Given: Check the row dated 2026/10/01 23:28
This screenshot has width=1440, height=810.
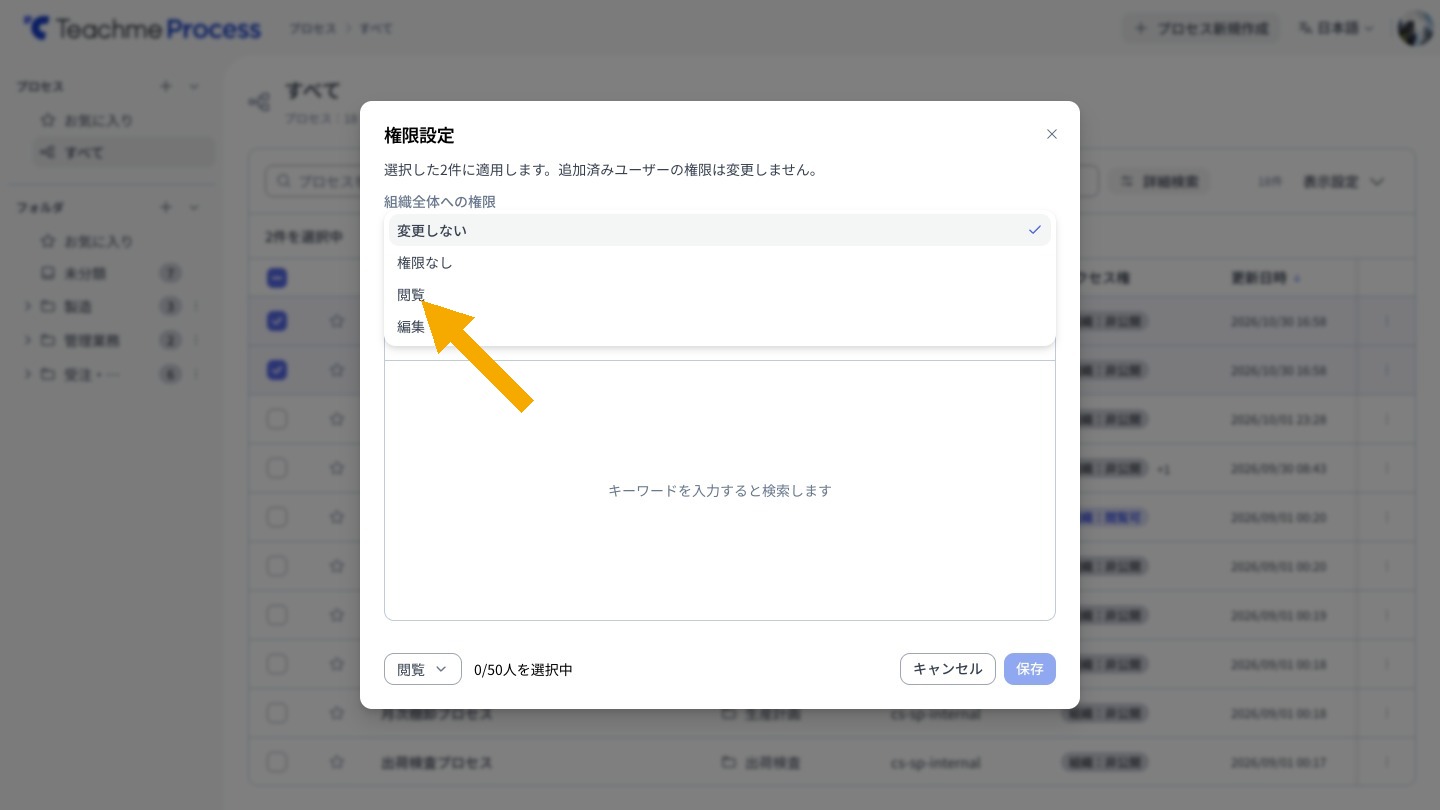Looking at the screenshot, I should point(277,419).
